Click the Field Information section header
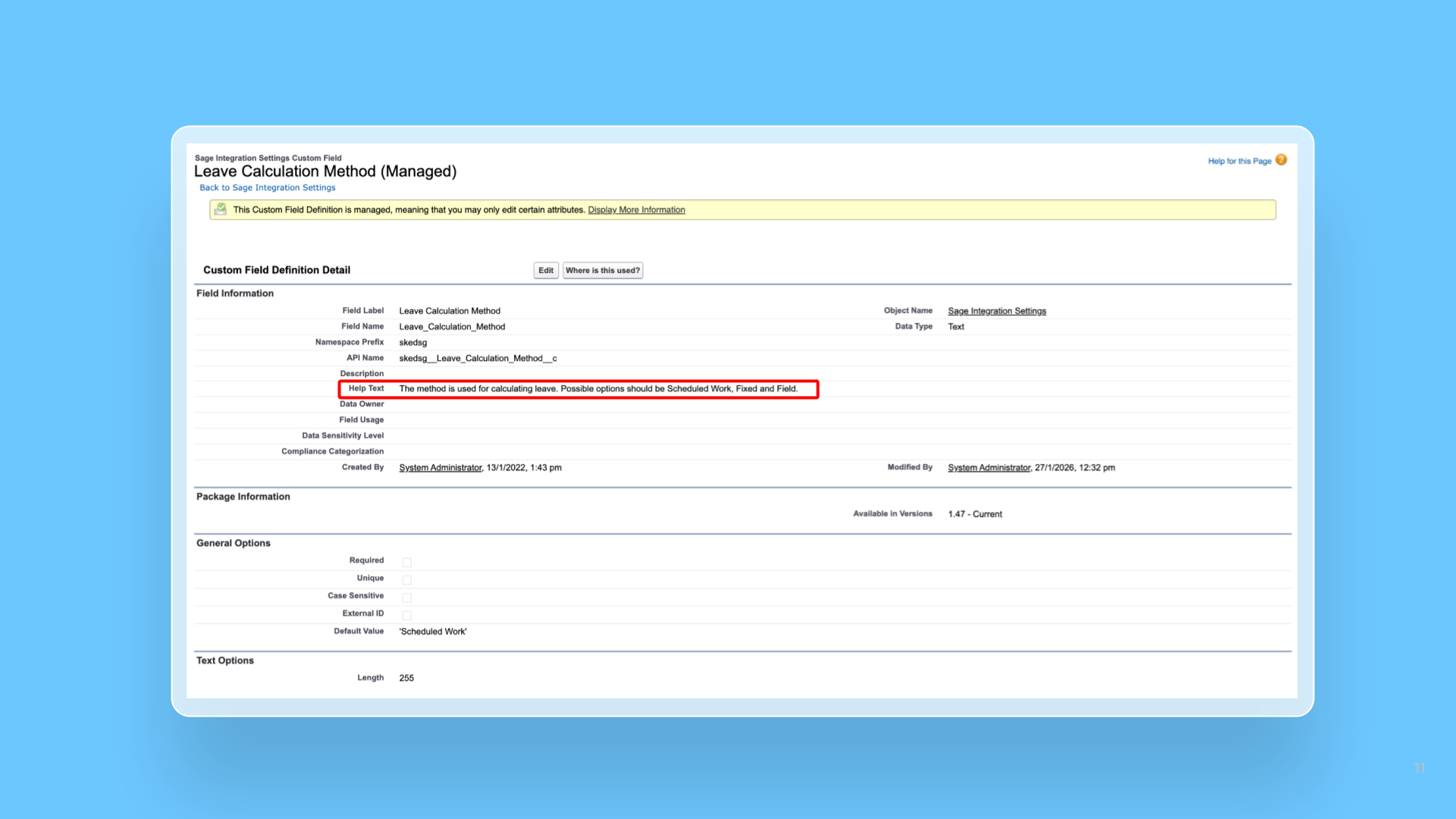The image size is (1456, 819). (235, 293)
